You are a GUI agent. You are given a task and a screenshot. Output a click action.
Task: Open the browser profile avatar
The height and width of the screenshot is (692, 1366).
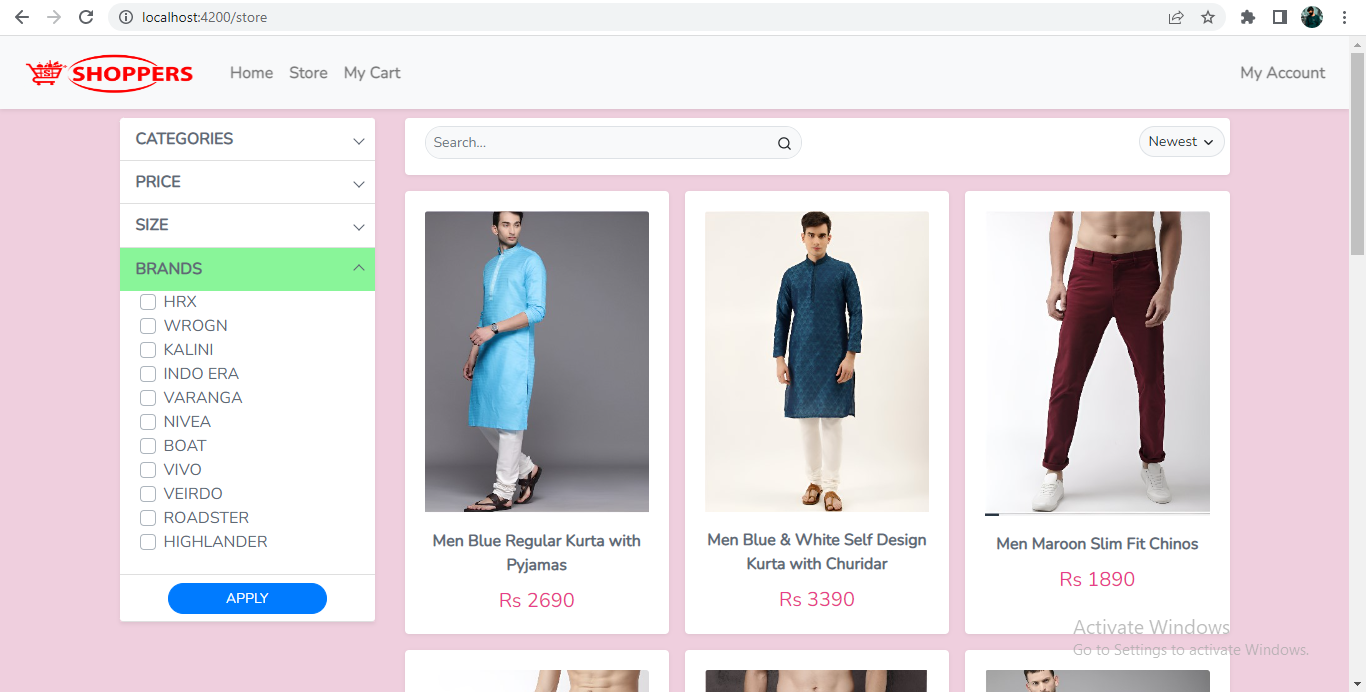pos(1311,17)
